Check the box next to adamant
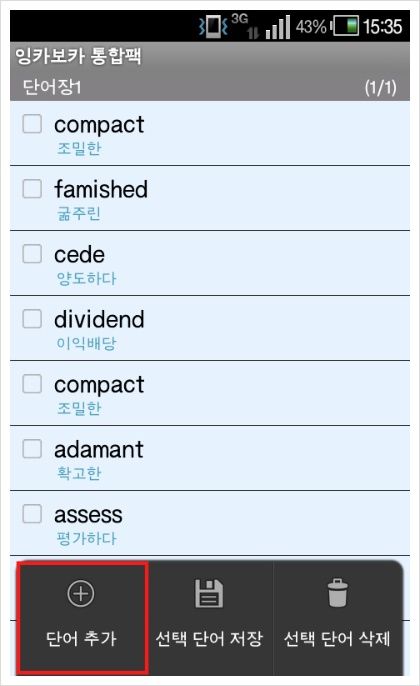The image size is (420, 686). tap(32, 448)
